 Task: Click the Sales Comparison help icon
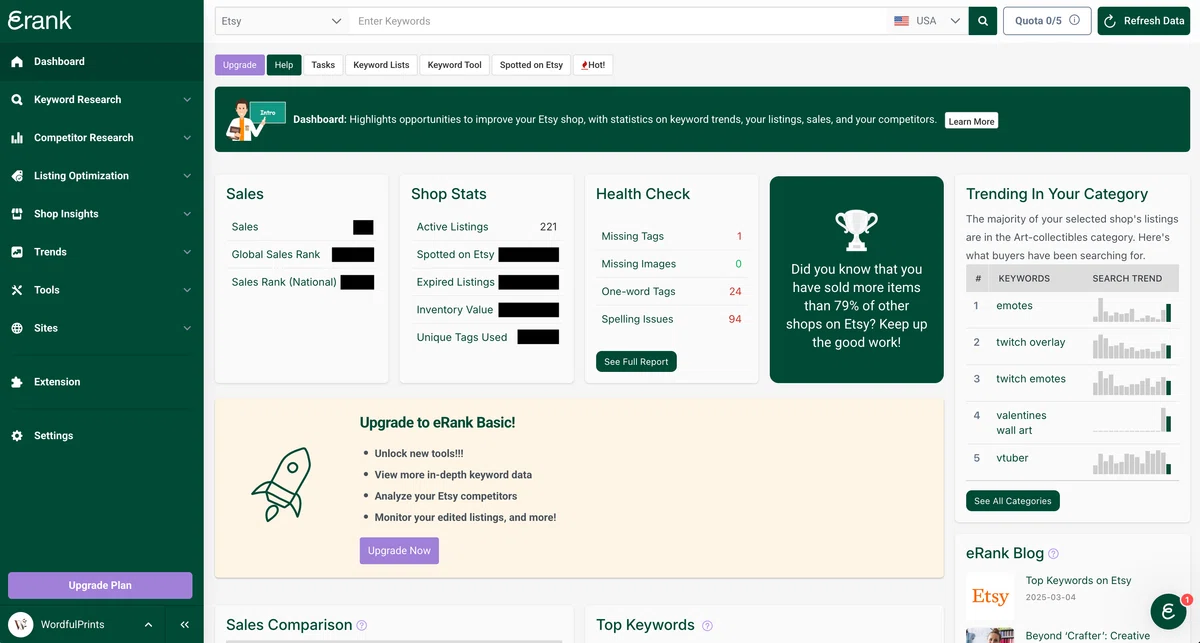[x=362, y=625]
